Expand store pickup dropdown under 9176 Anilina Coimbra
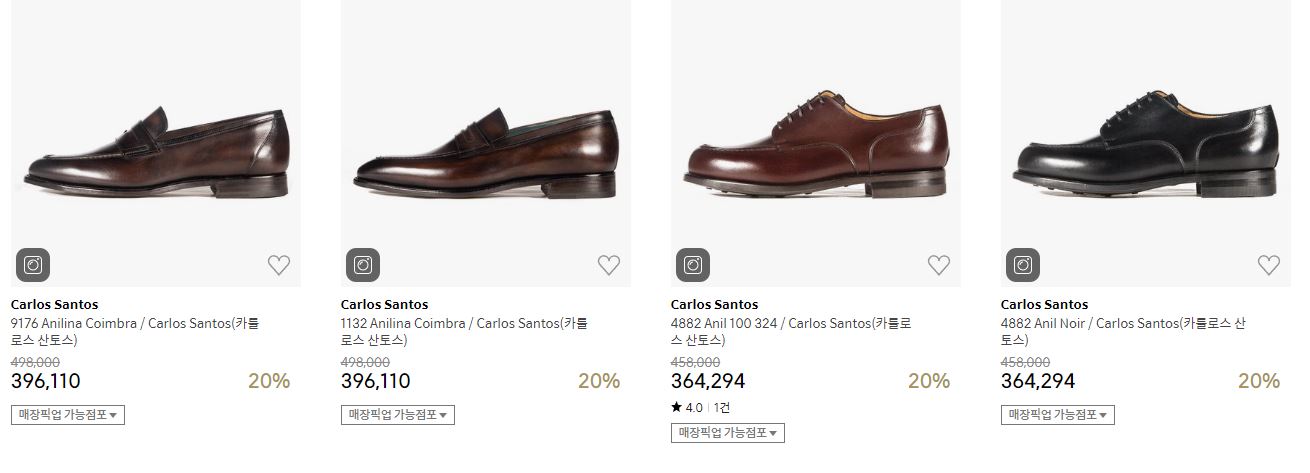Screen dimensions: 1310x473 [x=67, y=414]
